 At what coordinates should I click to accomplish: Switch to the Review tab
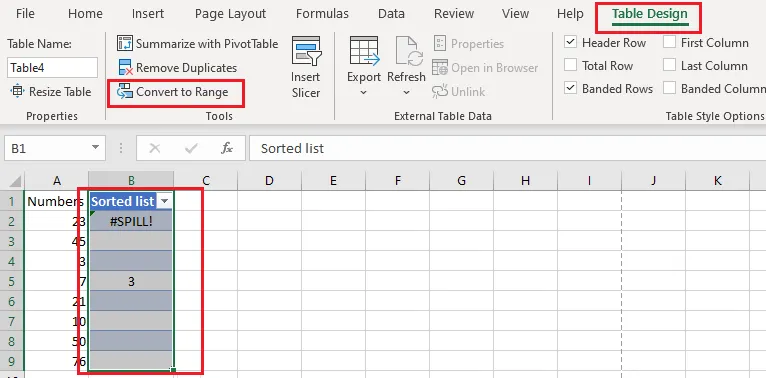point(454,13)
